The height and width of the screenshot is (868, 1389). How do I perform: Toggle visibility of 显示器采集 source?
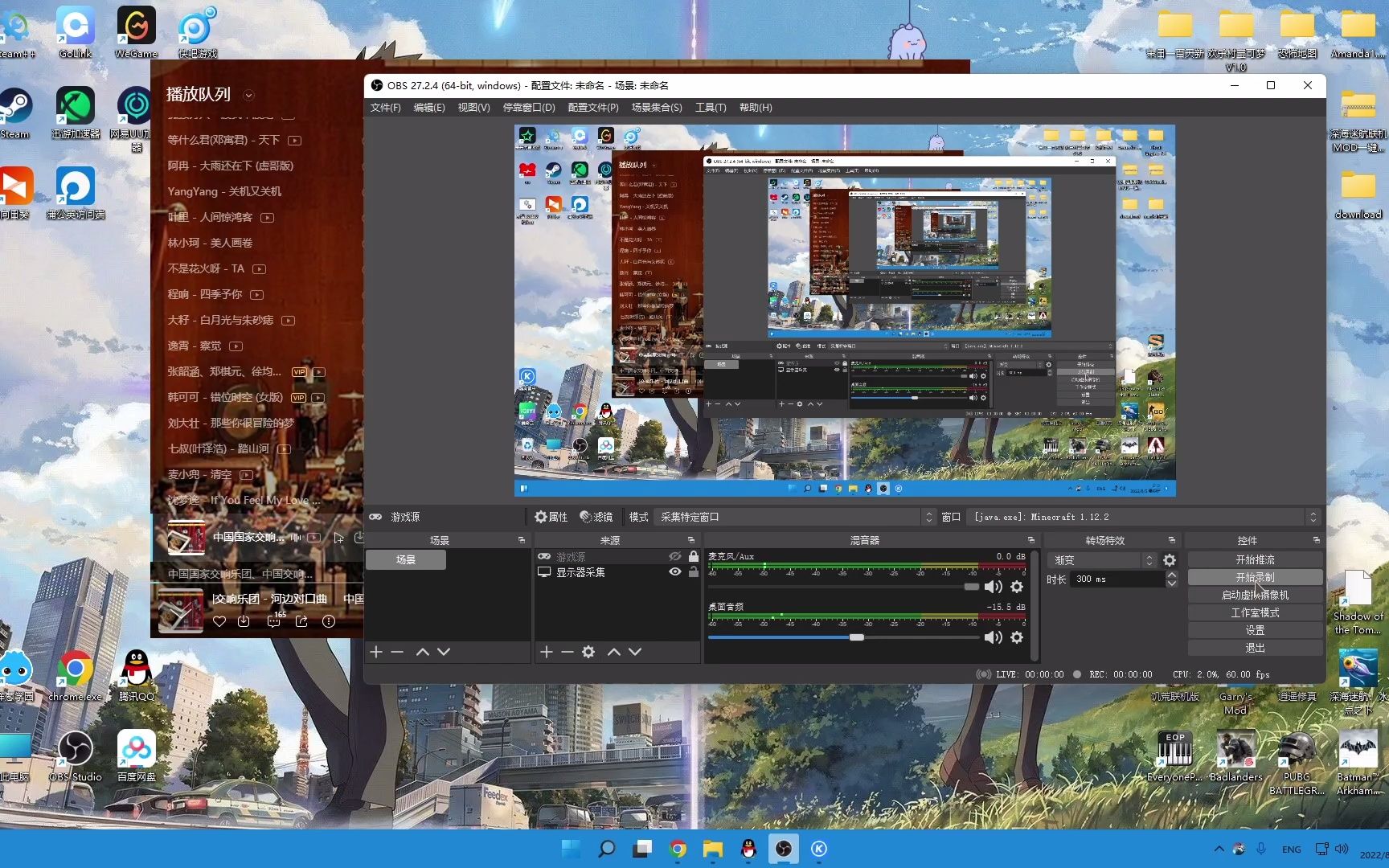click(x=675, y=572)
